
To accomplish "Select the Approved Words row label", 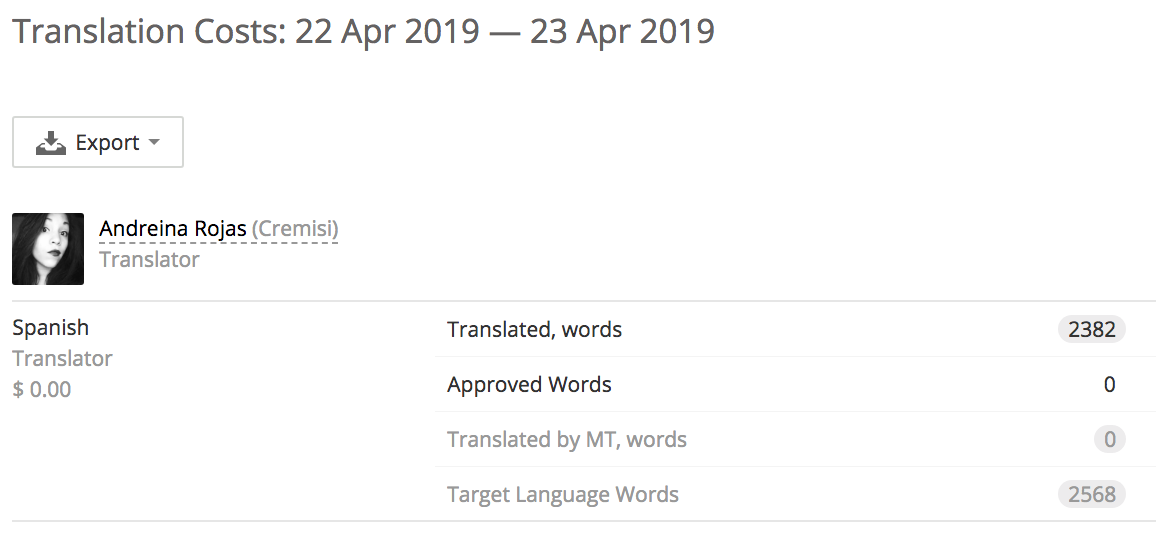I will pos(529,385).
